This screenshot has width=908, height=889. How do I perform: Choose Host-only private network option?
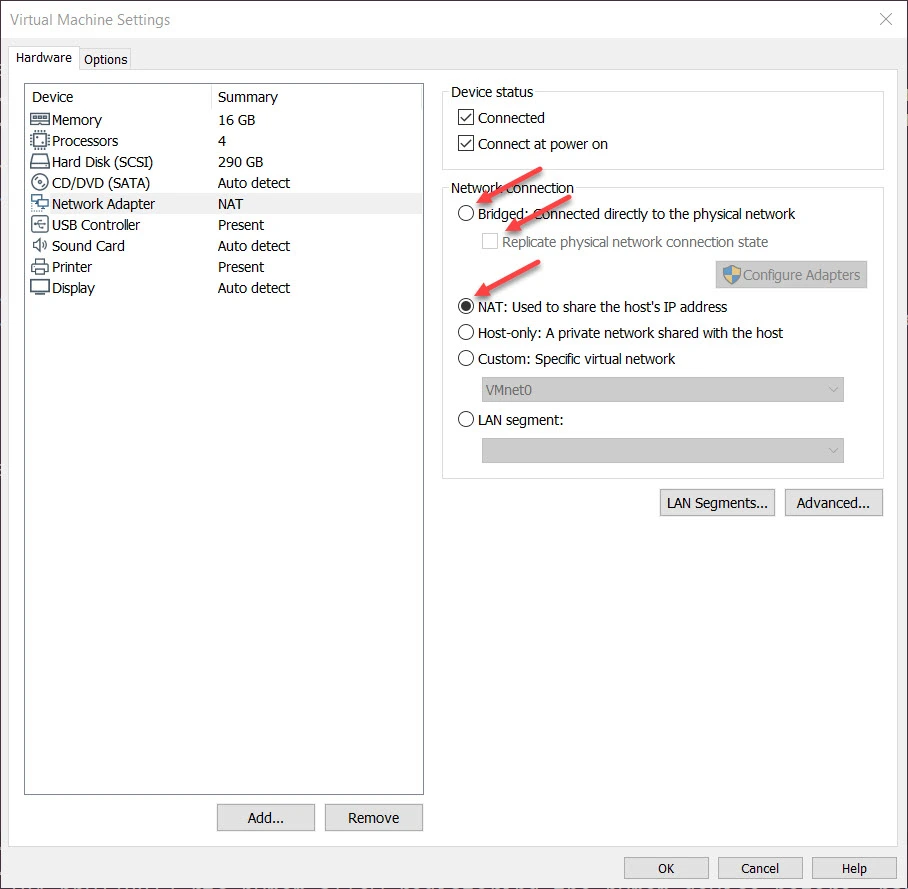coord(466,333)
